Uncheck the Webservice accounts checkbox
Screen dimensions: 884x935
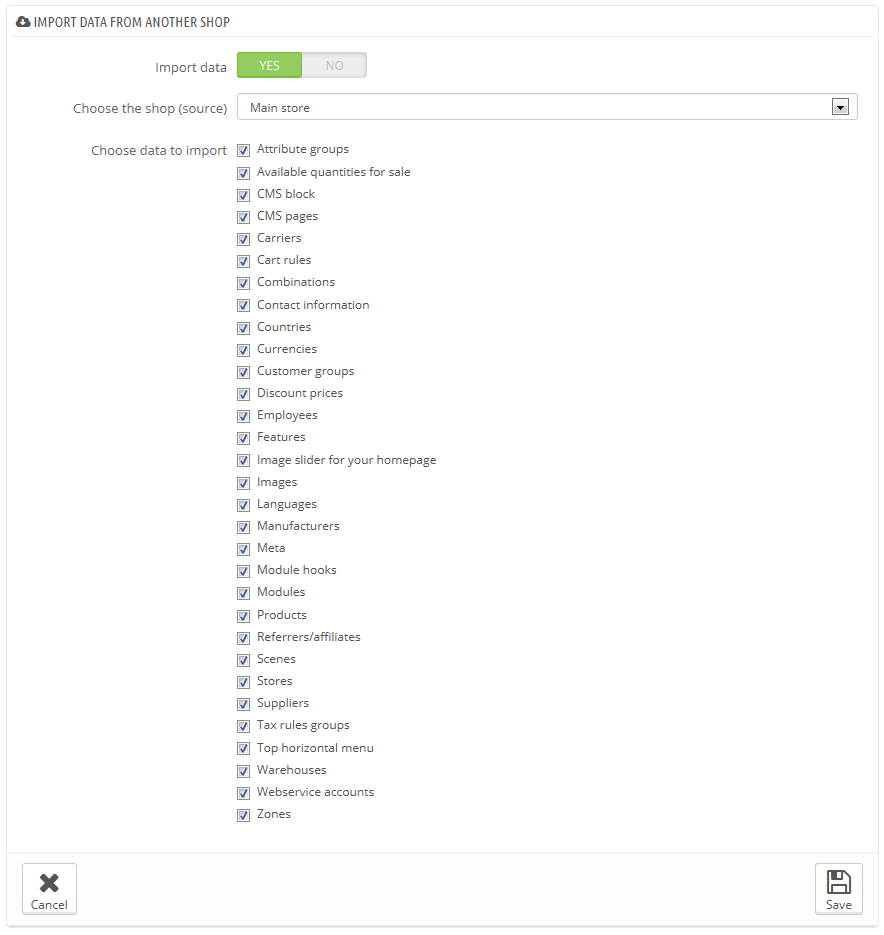pos(243,793)
